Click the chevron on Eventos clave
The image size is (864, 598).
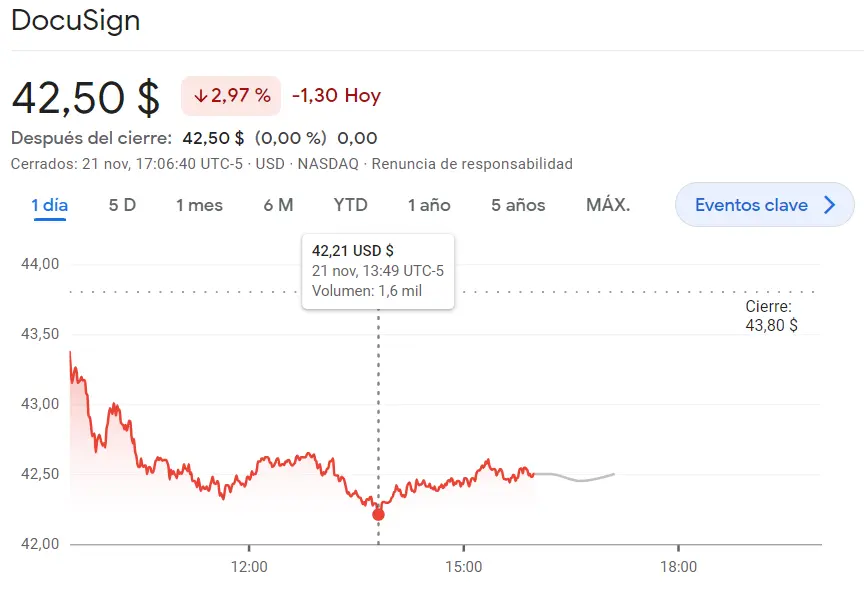coord(828,204)
